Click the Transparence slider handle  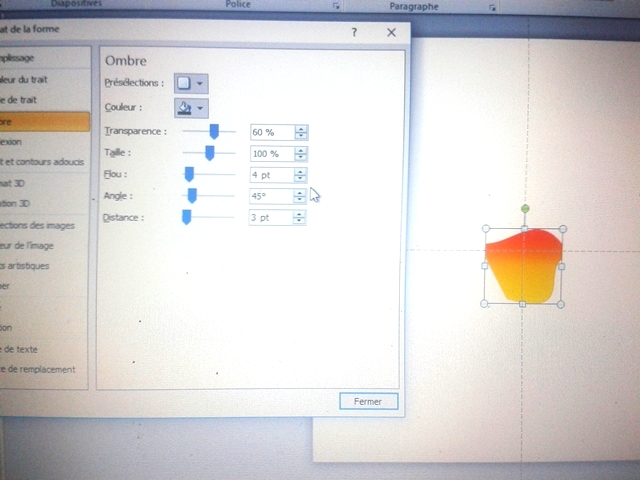213,131
